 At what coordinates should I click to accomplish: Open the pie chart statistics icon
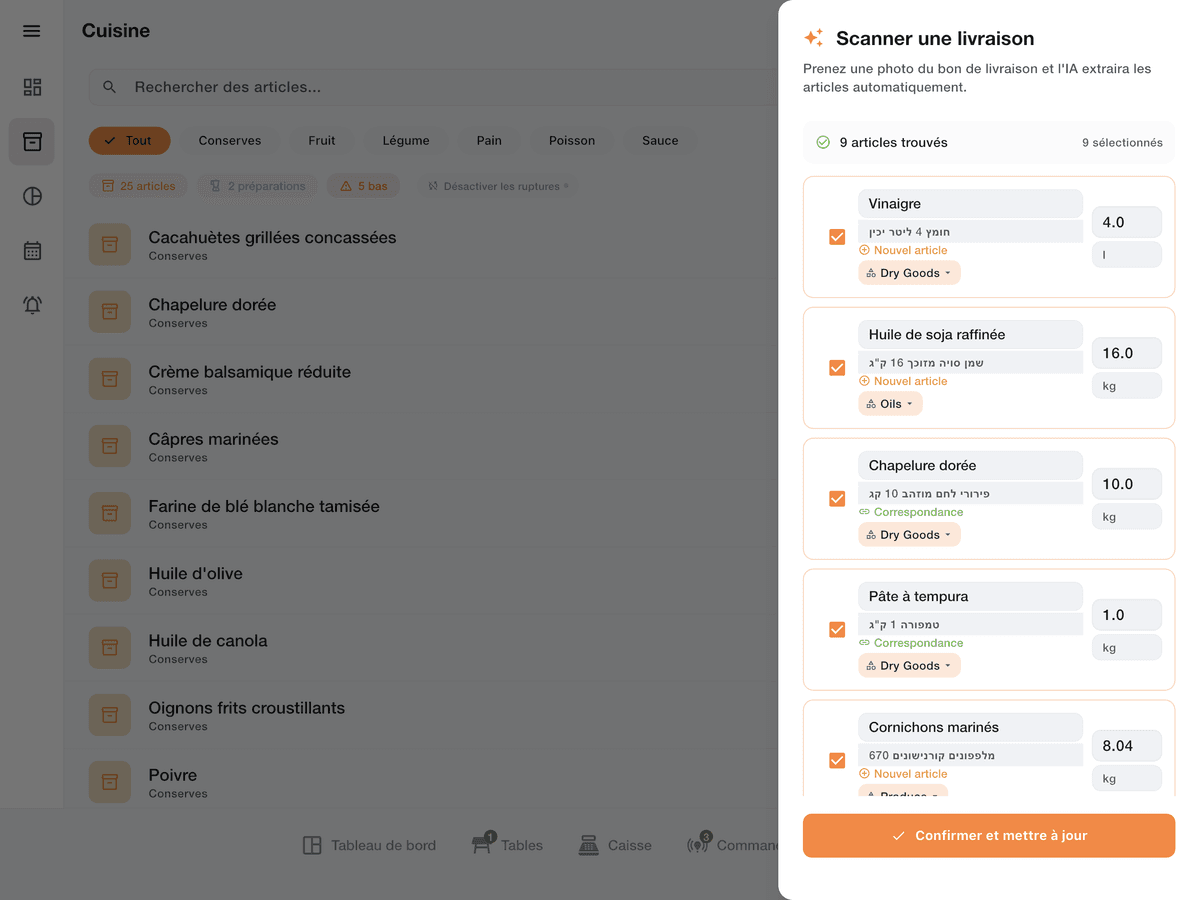point(31,196)
